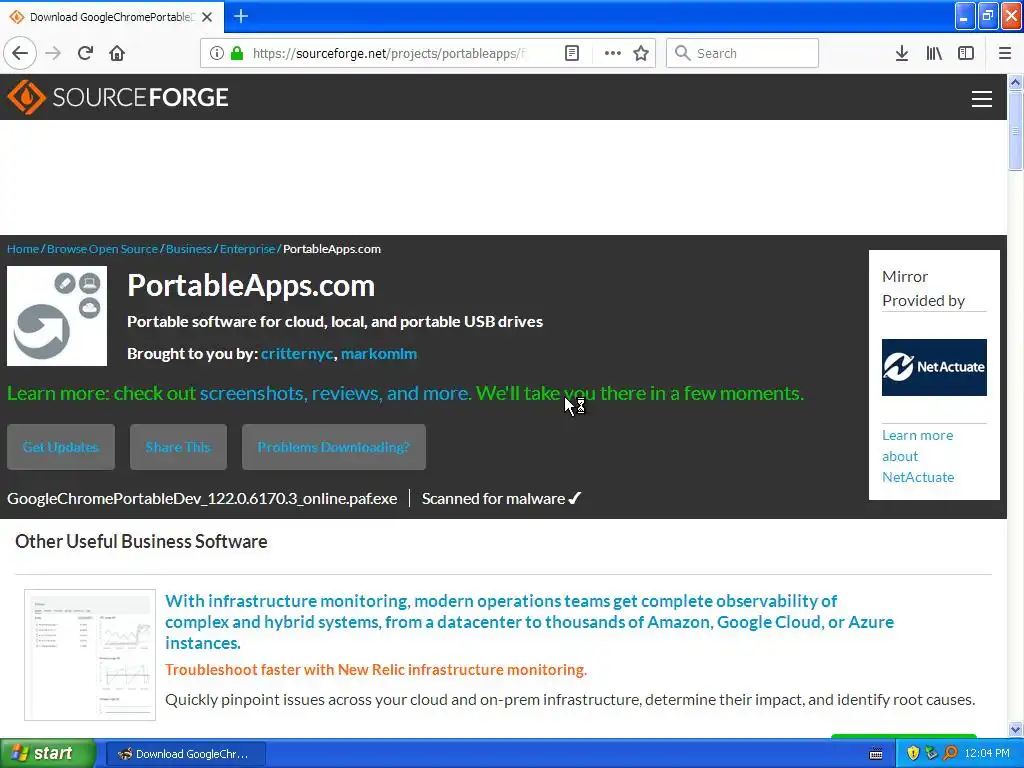
Task: Click page scrollbar down arrow
Action: pyautogui.click(x=1015, y=729)
